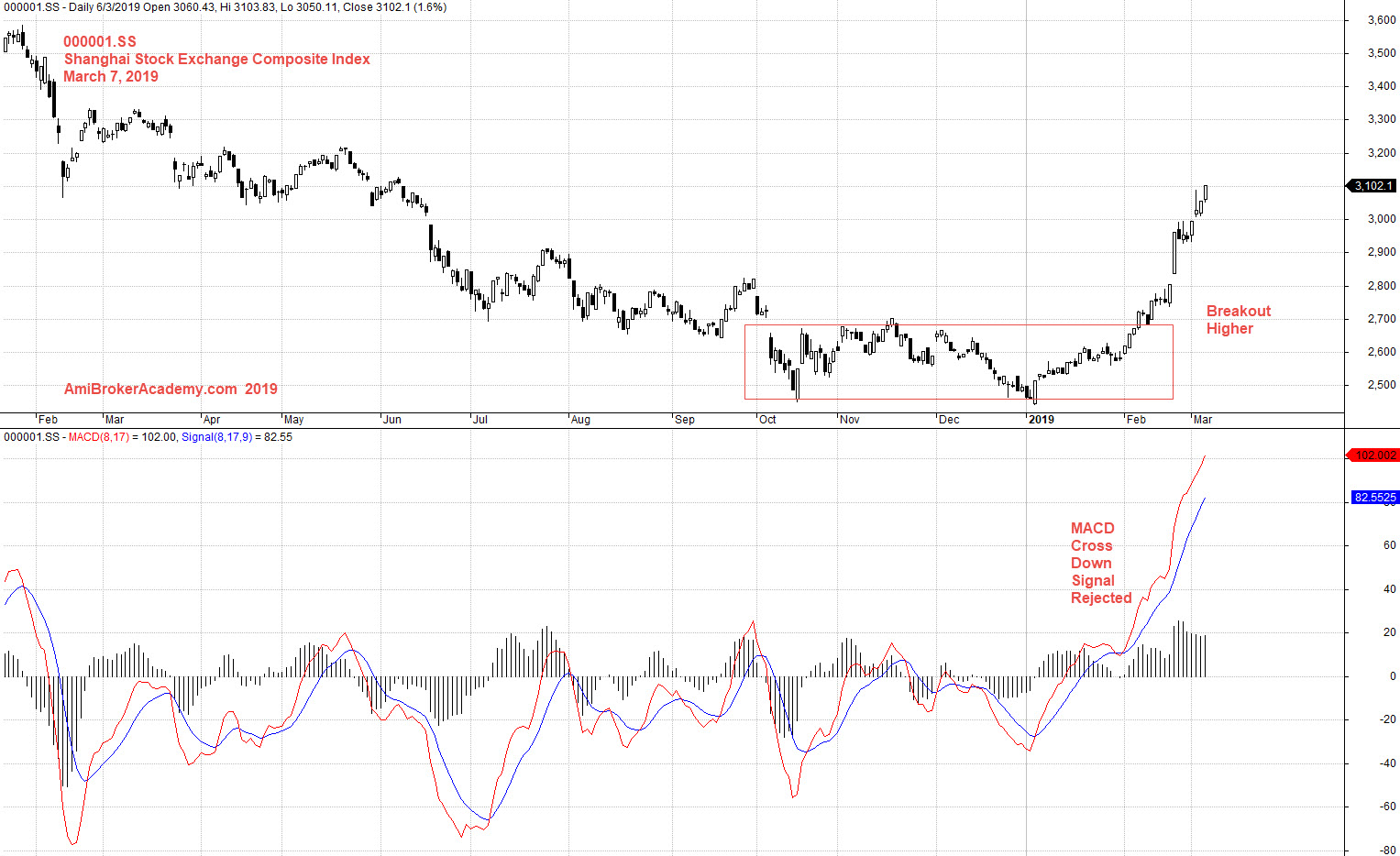Click the Mar 2019 date axis label
The width and height of the screenshot is (1400, 856).
pos(1202,420)
